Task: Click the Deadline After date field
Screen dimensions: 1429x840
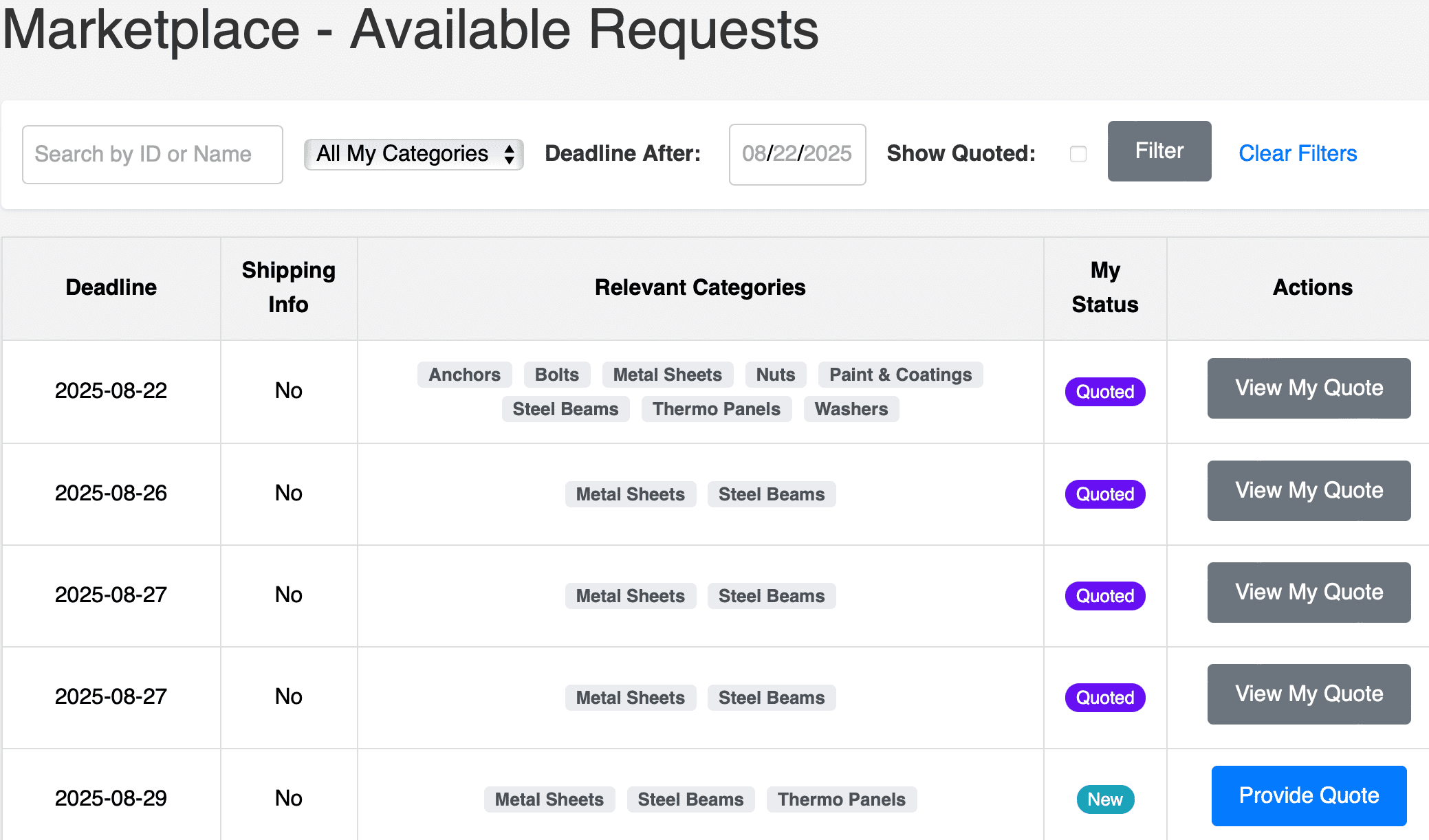Action: [x=796, y=154]
